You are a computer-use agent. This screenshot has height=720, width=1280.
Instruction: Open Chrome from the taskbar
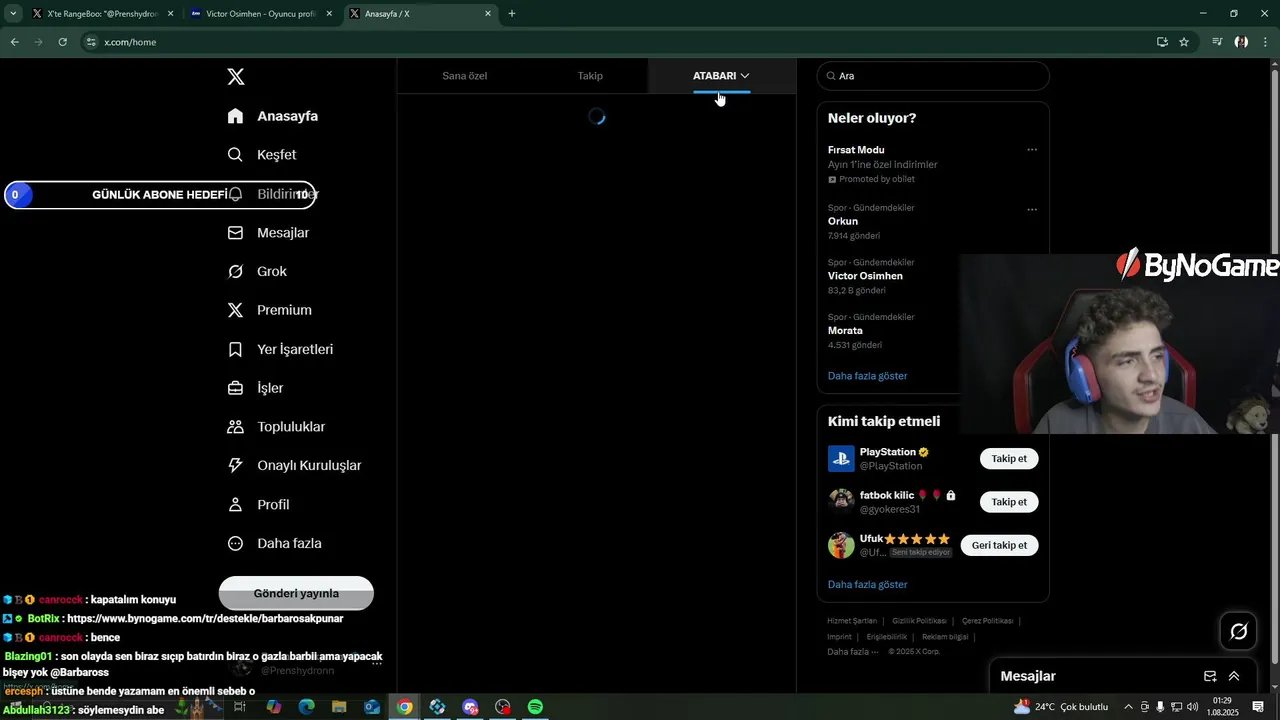pos(404,707)
